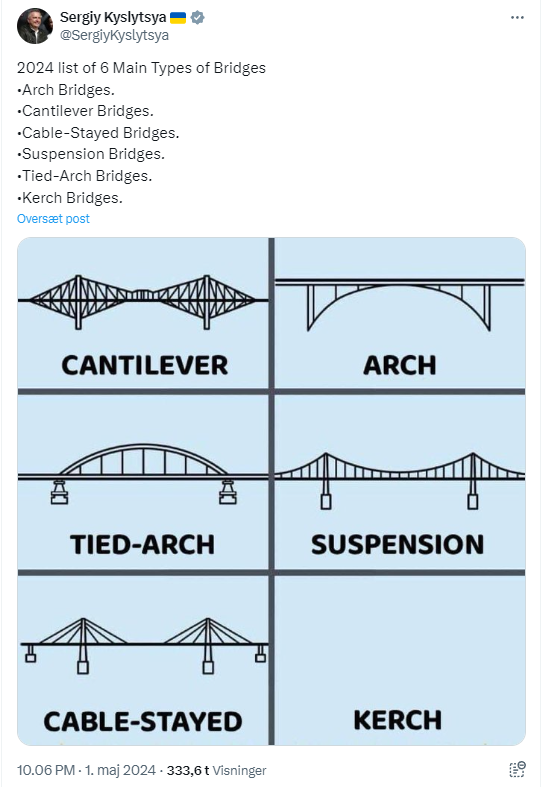Click the tied-arch bridge drawing
The height and width of the screenshot is (787, 543).
pos(143,474)
